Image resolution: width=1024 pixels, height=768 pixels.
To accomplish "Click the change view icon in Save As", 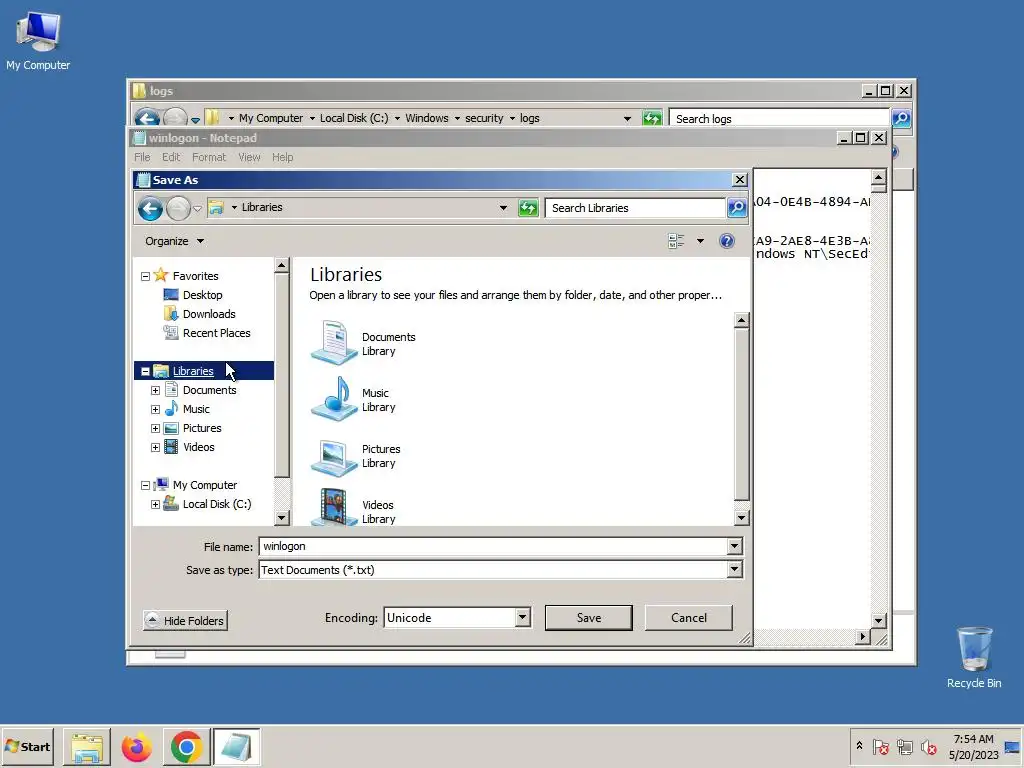I will coord(676,241).
